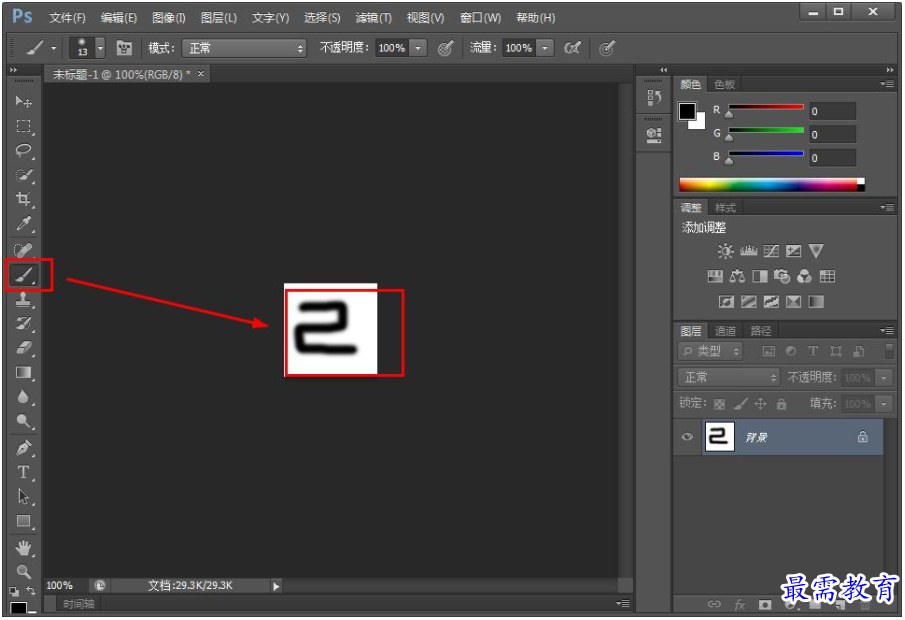
Task: Open the 文件(F) menu
Action: pyautogui.click(x=67, y=18)
